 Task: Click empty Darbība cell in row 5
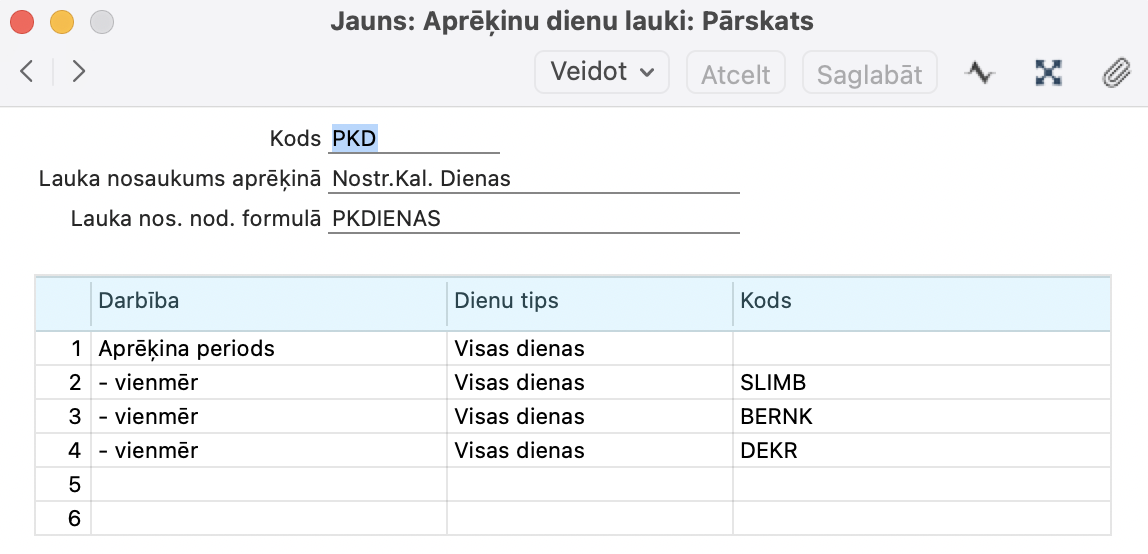click(268, 485)
